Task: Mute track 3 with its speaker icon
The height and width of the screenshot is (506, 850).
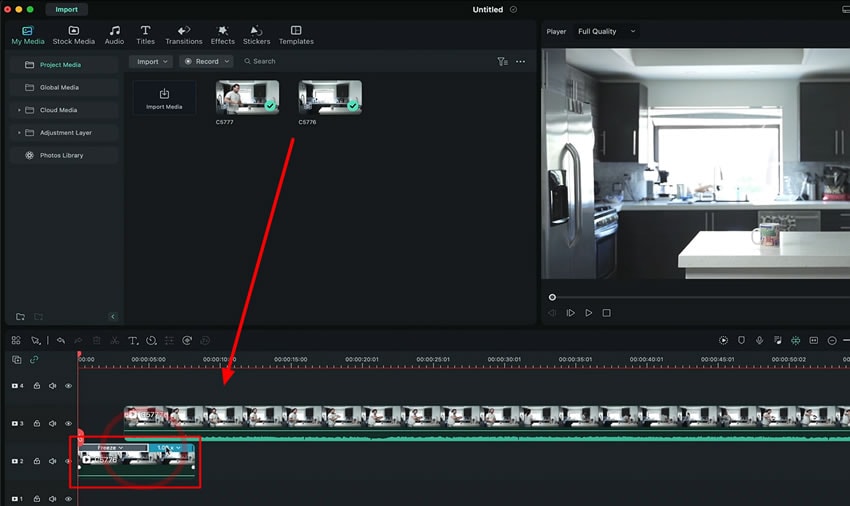Action: click(x=53, y=424)
